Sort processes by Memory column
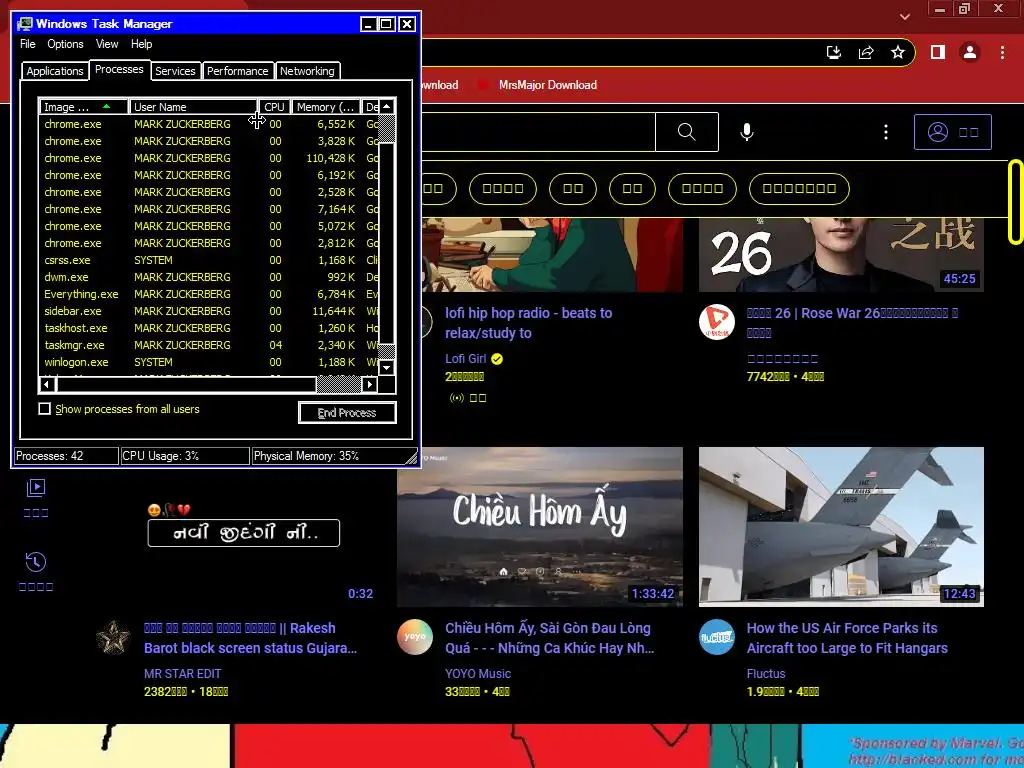Image resolution: width=1024 pixels, height=768 pixels. pyautogui.click(x=325, y=107)
